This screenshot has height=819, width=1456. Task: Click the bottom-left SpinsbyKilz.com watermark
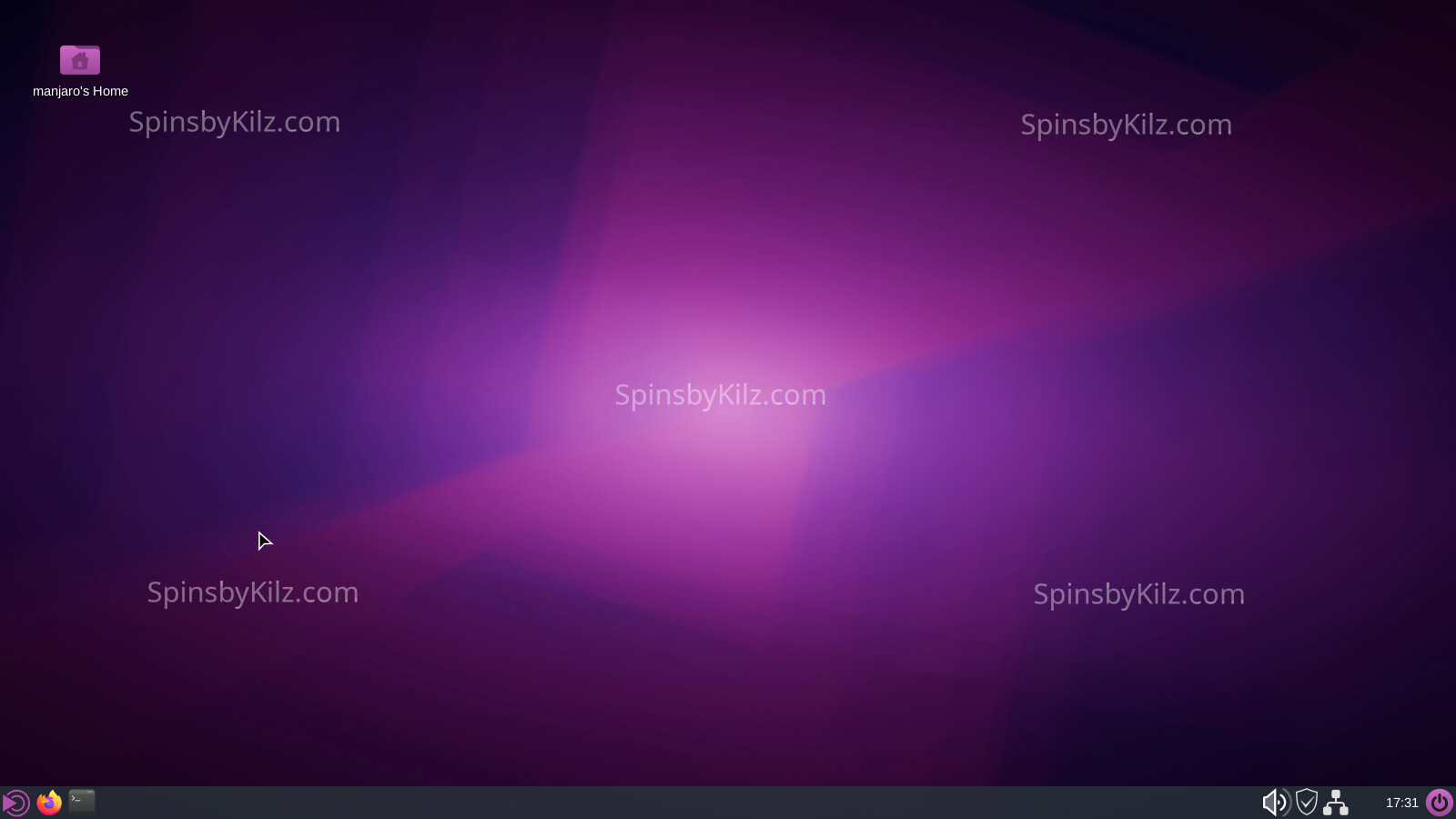click(x=252, y=592)
